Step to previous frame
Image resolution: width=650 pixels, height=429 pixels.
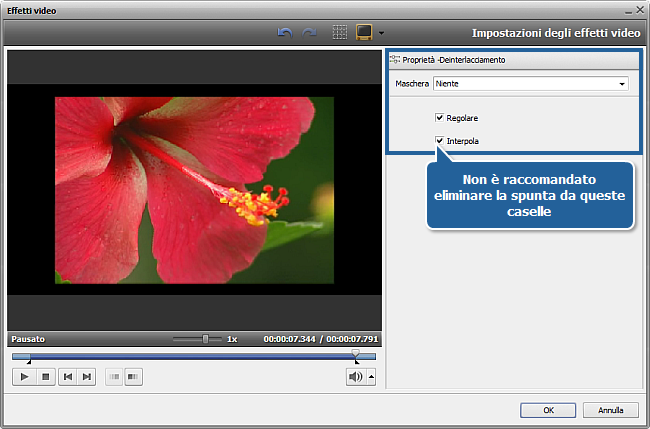pyautogui.click(x=67, y=376)
